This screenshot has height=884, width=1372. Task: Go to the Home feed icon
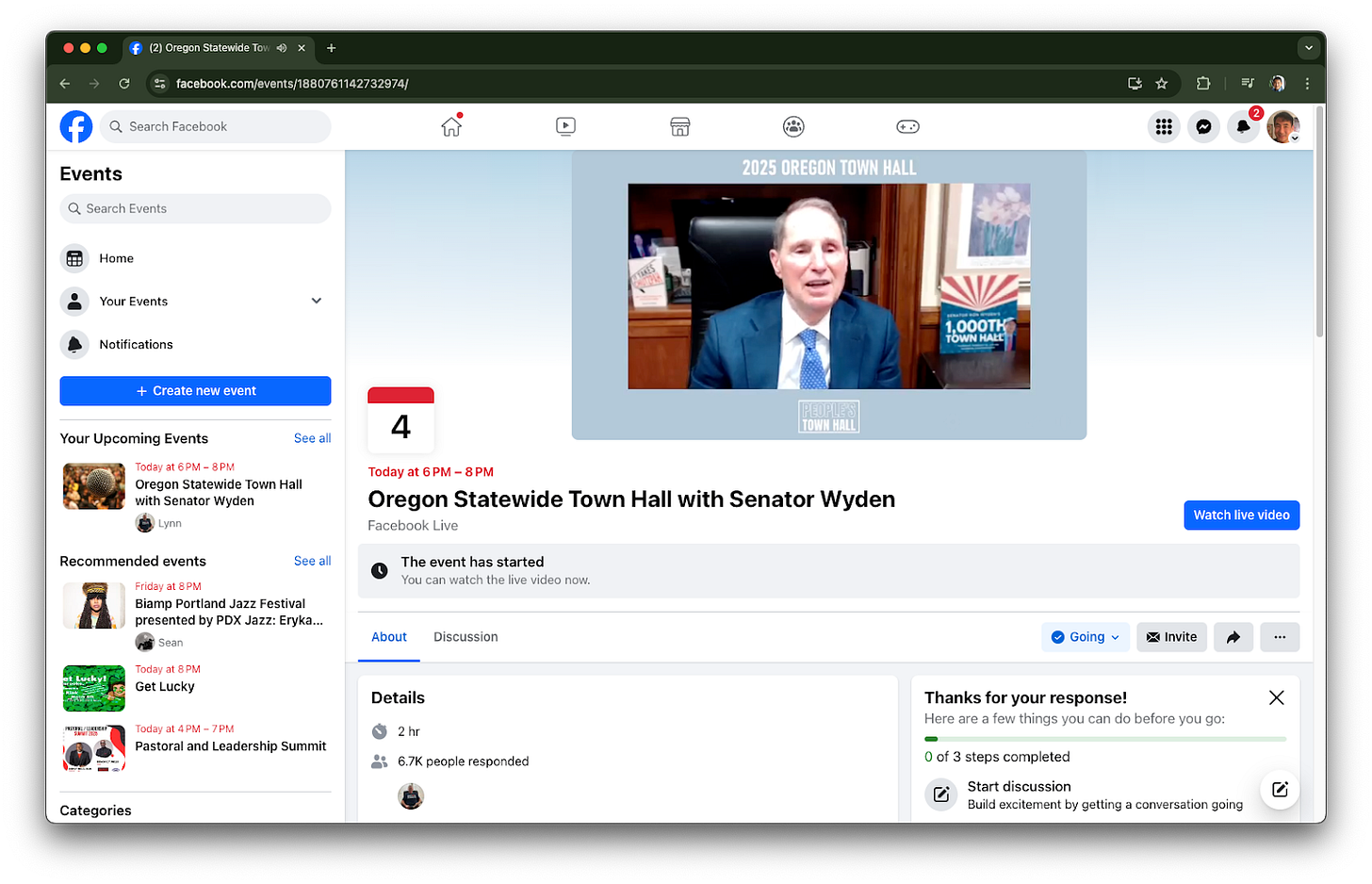click(451, 126)
